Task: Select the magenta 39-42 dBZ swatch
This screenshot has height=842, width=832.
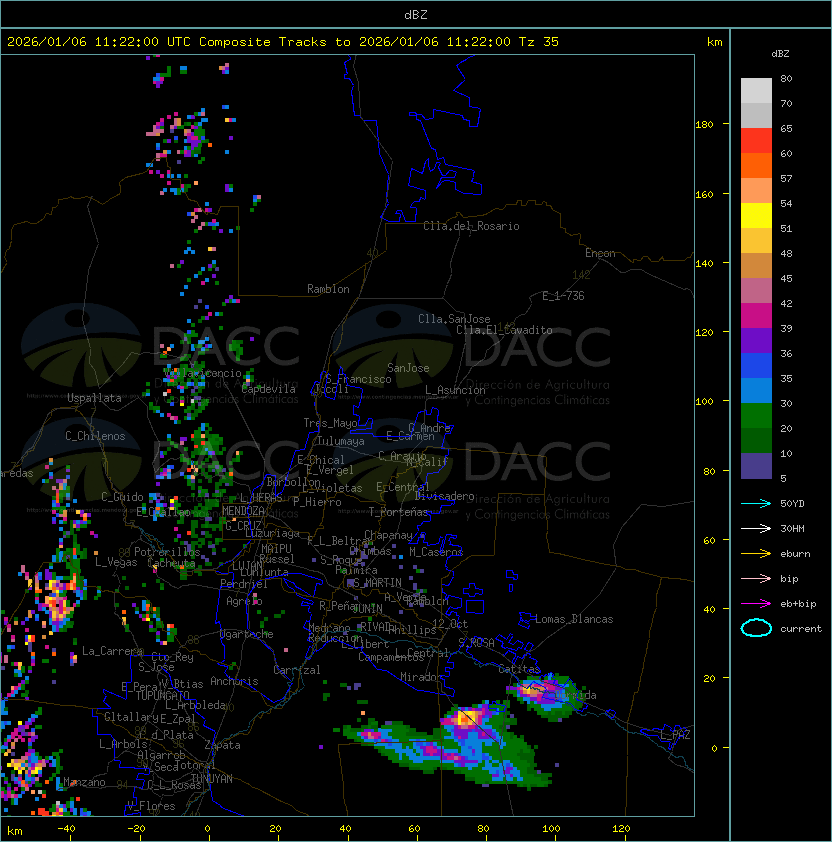Action: pos(756,316)
